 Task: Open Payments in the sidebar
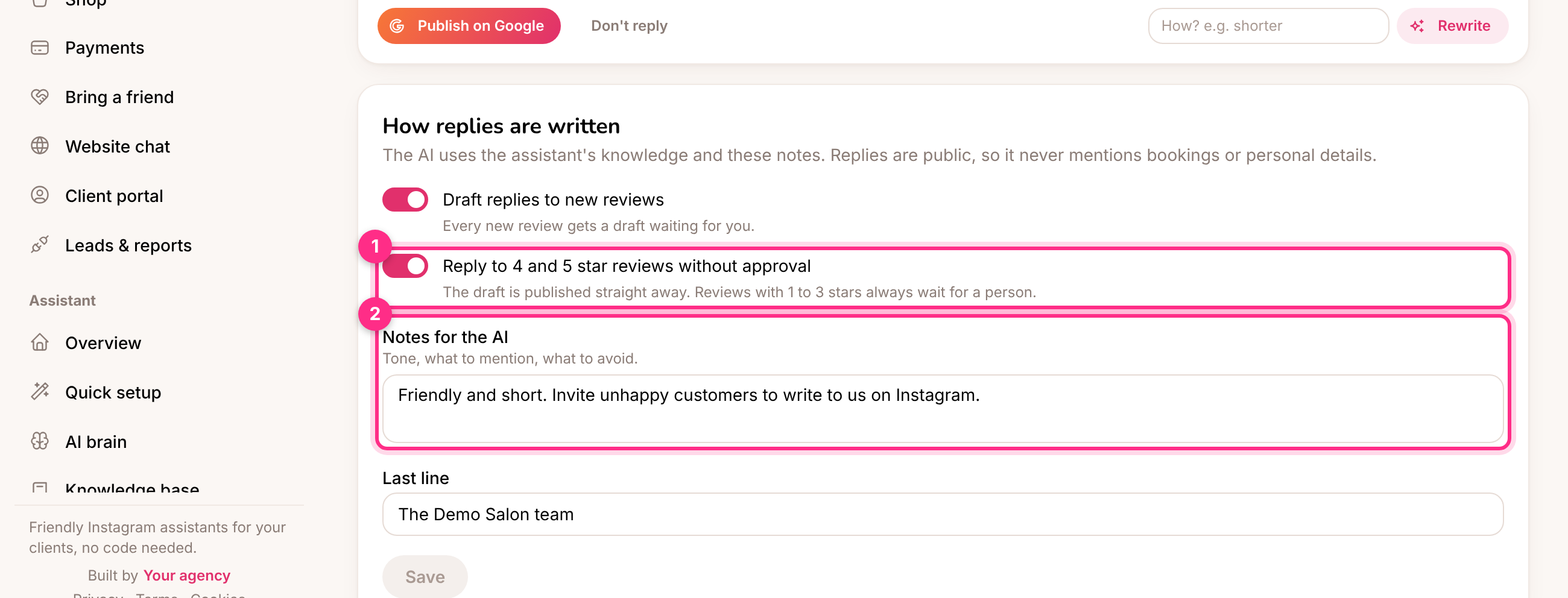point(105,48)
